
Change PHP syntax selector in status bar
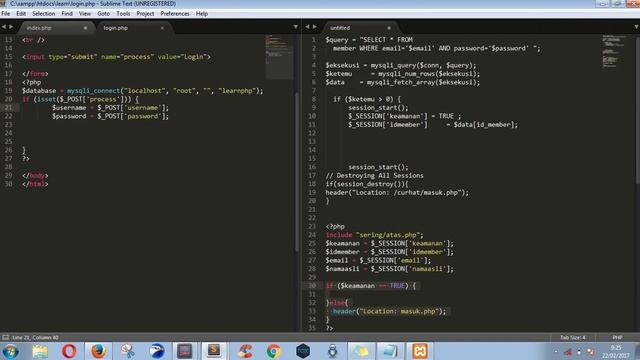tap(617, 338)
